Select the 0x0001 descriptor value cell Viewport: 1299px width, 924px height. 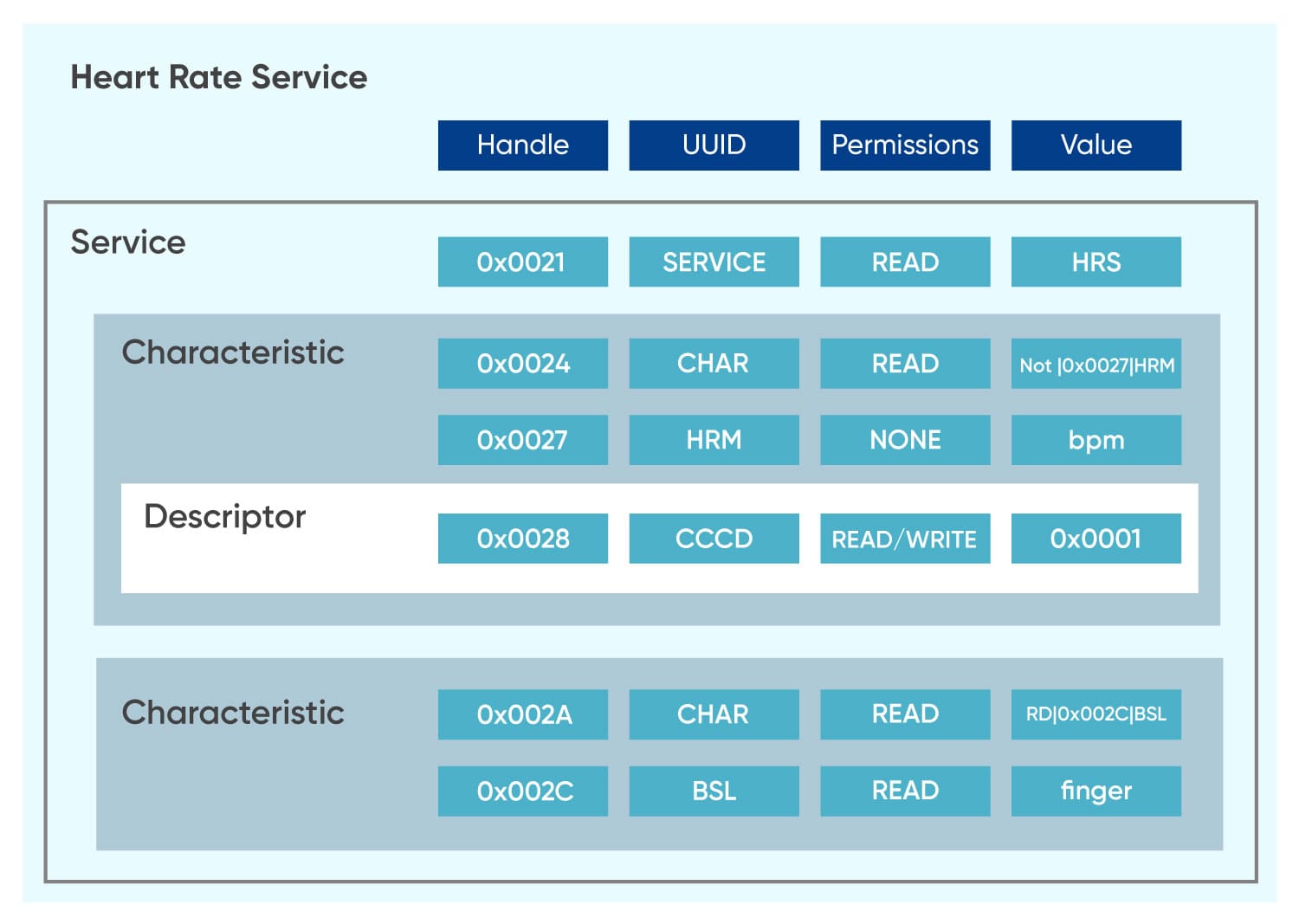1095,539
